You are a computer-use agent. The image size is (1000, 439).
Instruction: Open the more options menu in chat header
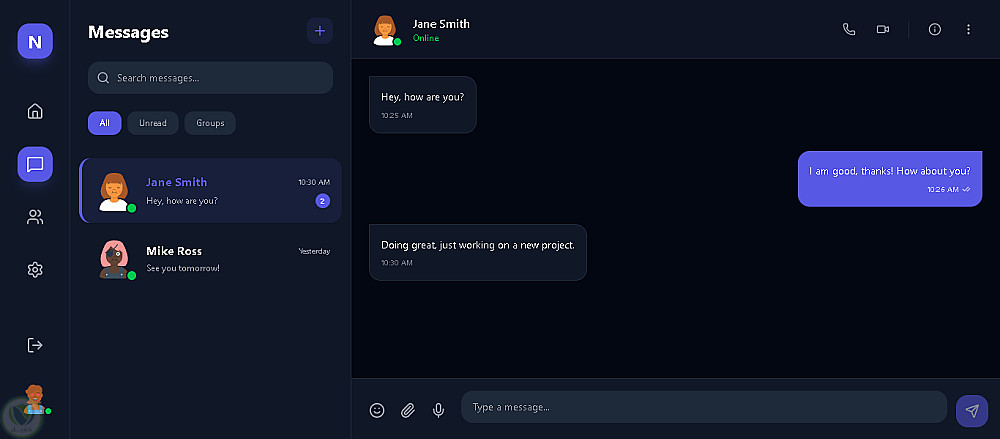[x=968, y=29]
